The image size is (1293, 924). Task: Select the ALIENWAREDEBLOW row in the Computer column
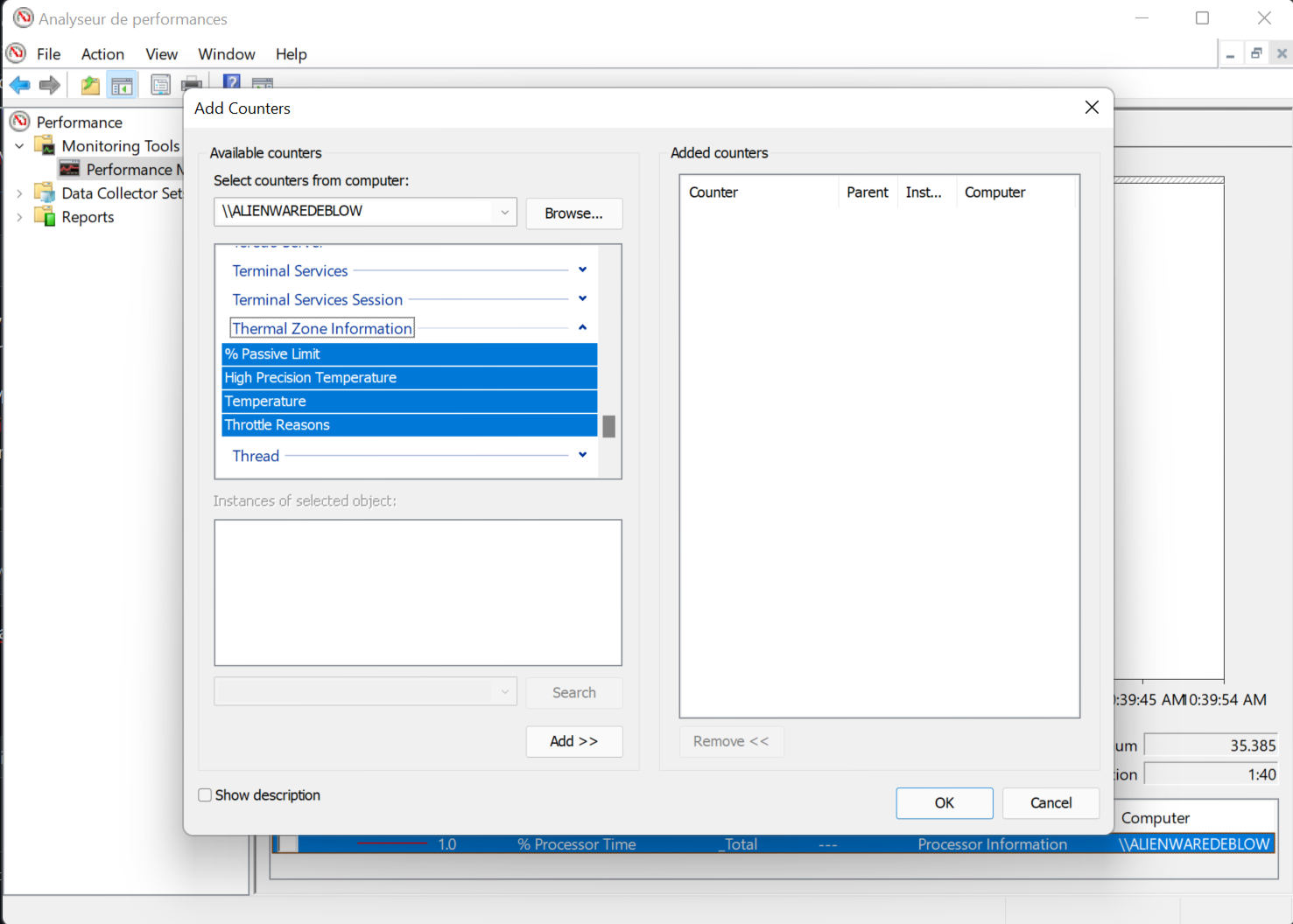point(1193,843)
